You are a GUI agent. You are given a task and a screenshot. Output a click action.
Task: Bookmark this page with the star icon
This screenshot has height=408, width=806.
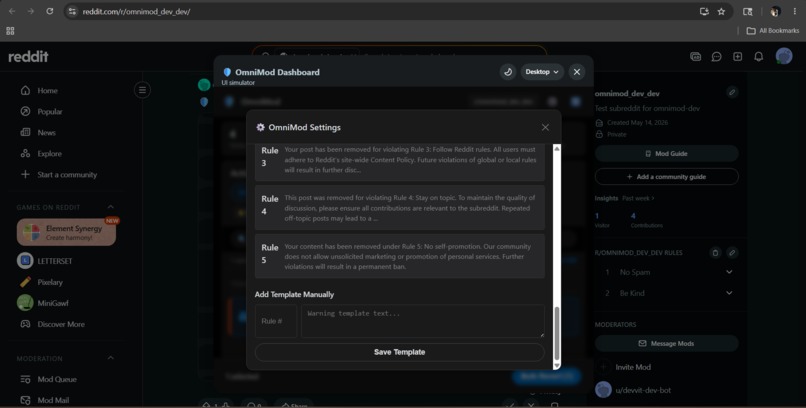(721, 11)
